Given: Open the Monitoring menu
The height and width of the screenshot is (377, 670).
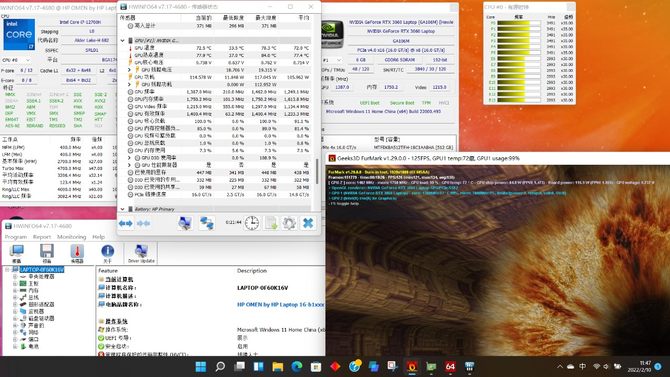Looking at the screenshot, I should 71,237.
